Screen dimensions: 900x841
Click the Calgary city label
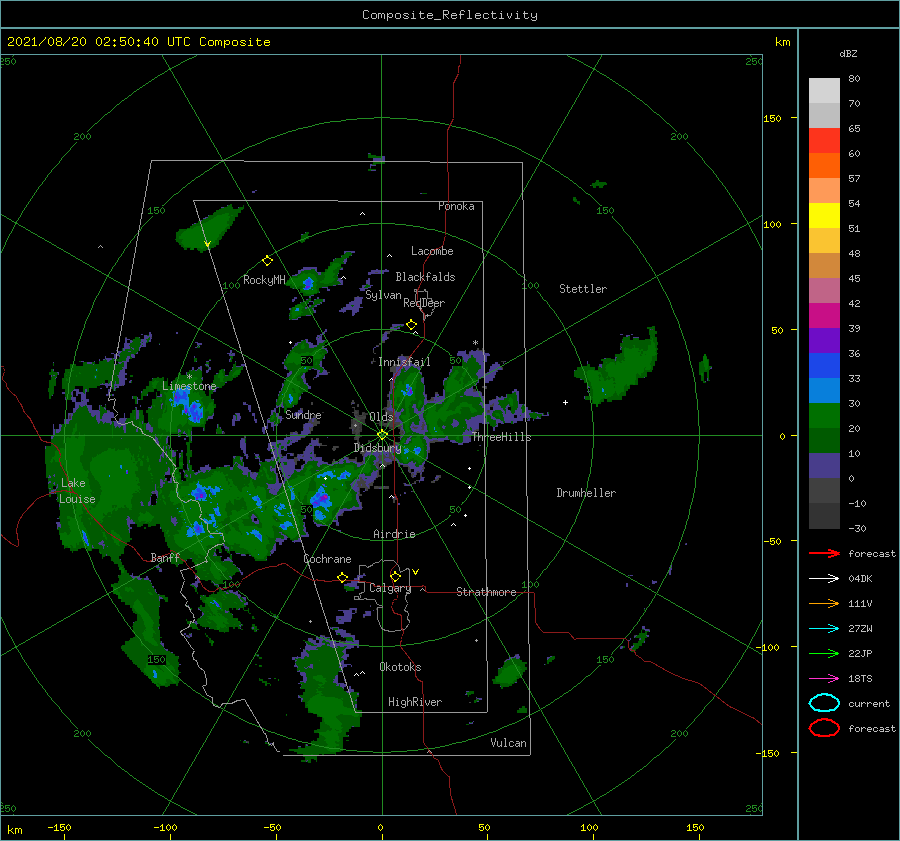tap(390, 588)
